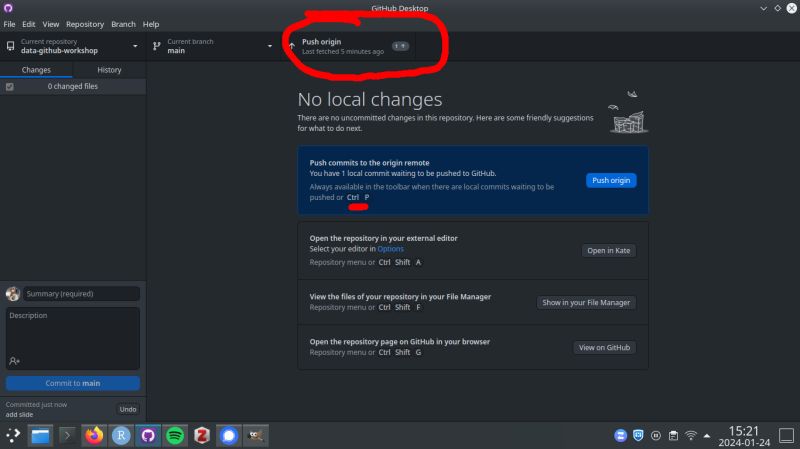Click the media pause tray icon

click(x=656, y=436)
